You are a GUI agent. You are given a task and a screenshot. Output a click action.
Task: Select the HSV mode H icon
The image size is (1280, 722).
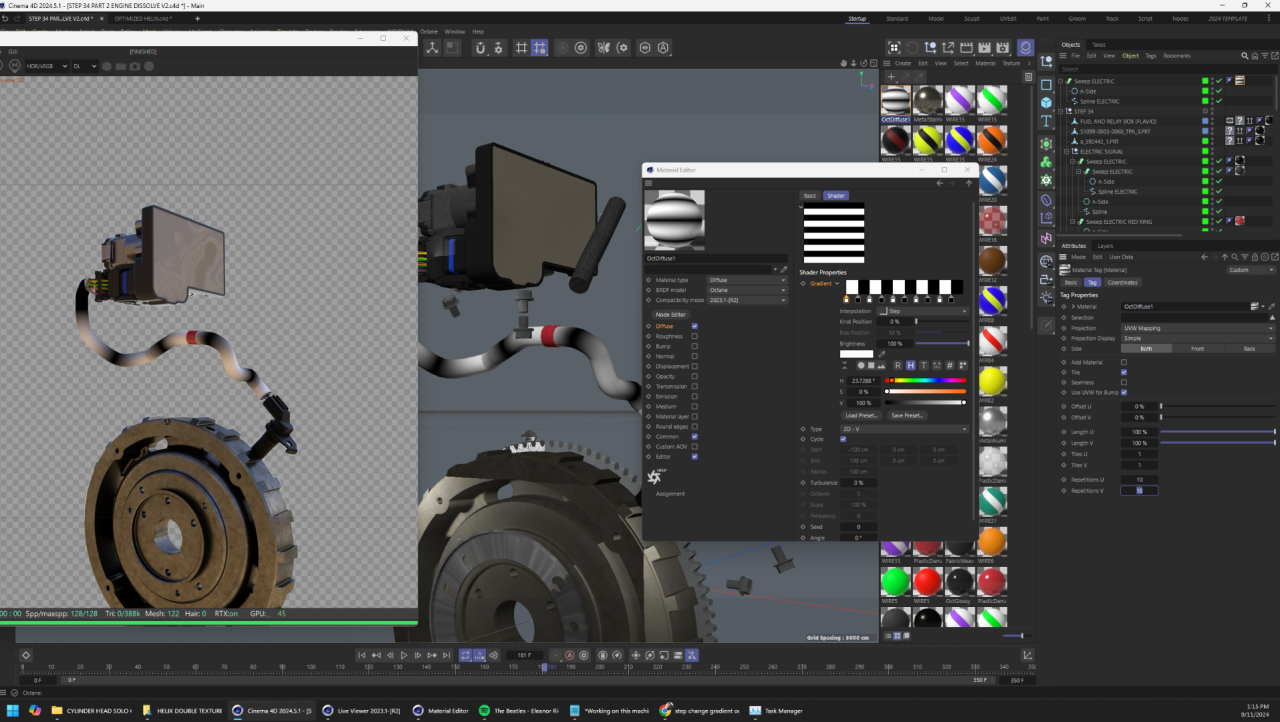(911, 365)
